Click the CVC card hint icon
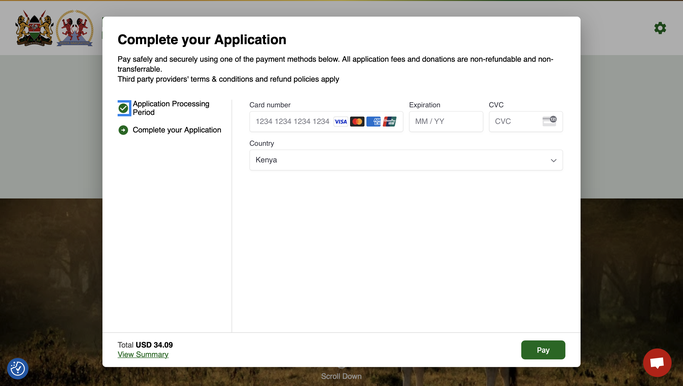The width and height of the screenshot is (683, 386). (549, 121)
